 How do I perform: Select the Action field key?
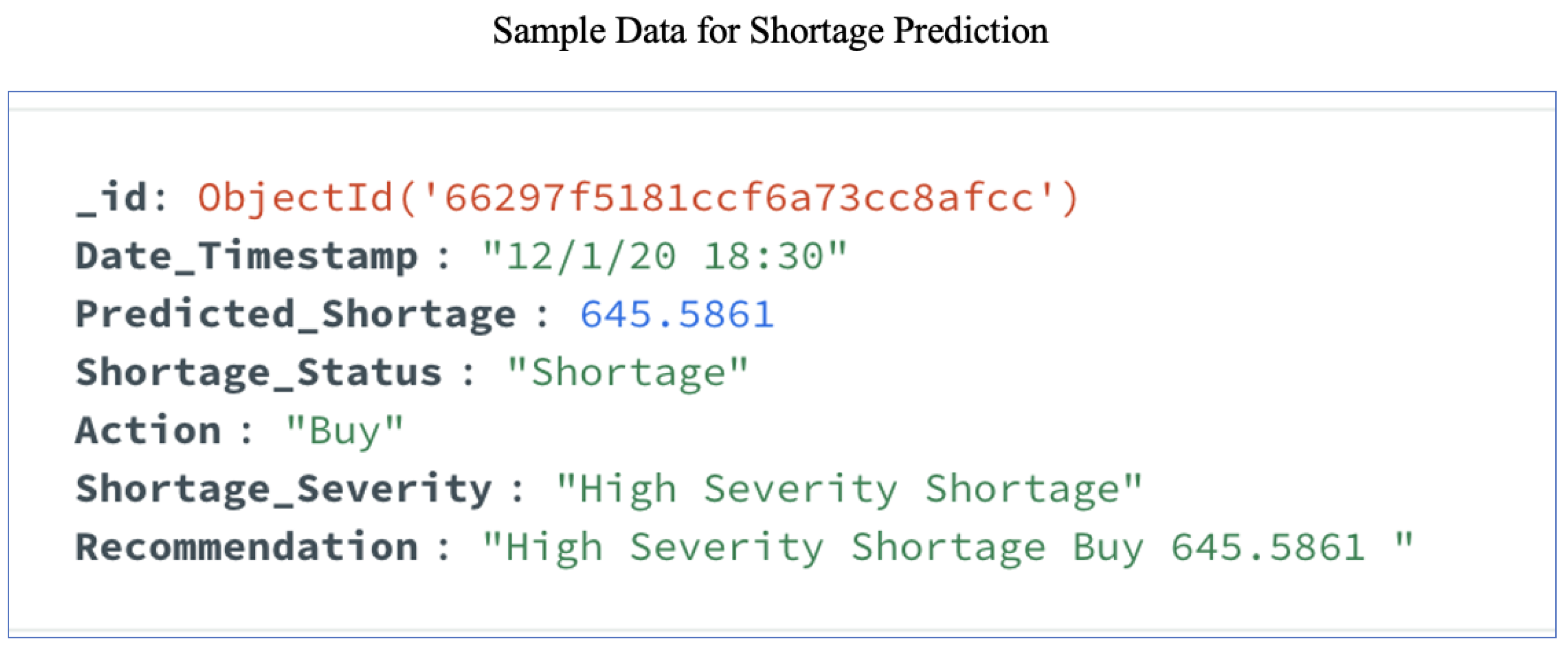148,431
